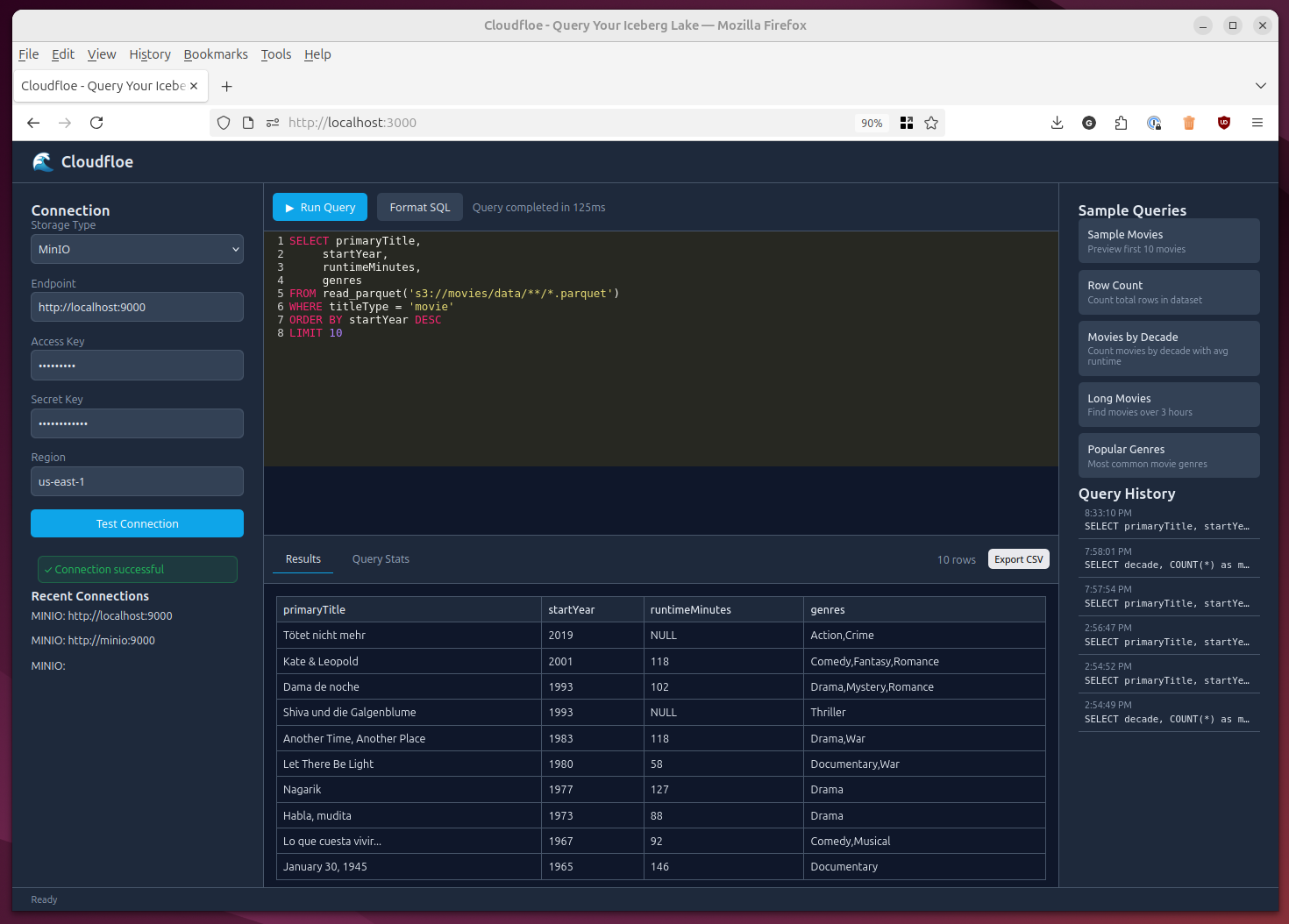Click Test Connection
Image resolution: width=1289 pixels, height=924 pixels.
(137, 523)
